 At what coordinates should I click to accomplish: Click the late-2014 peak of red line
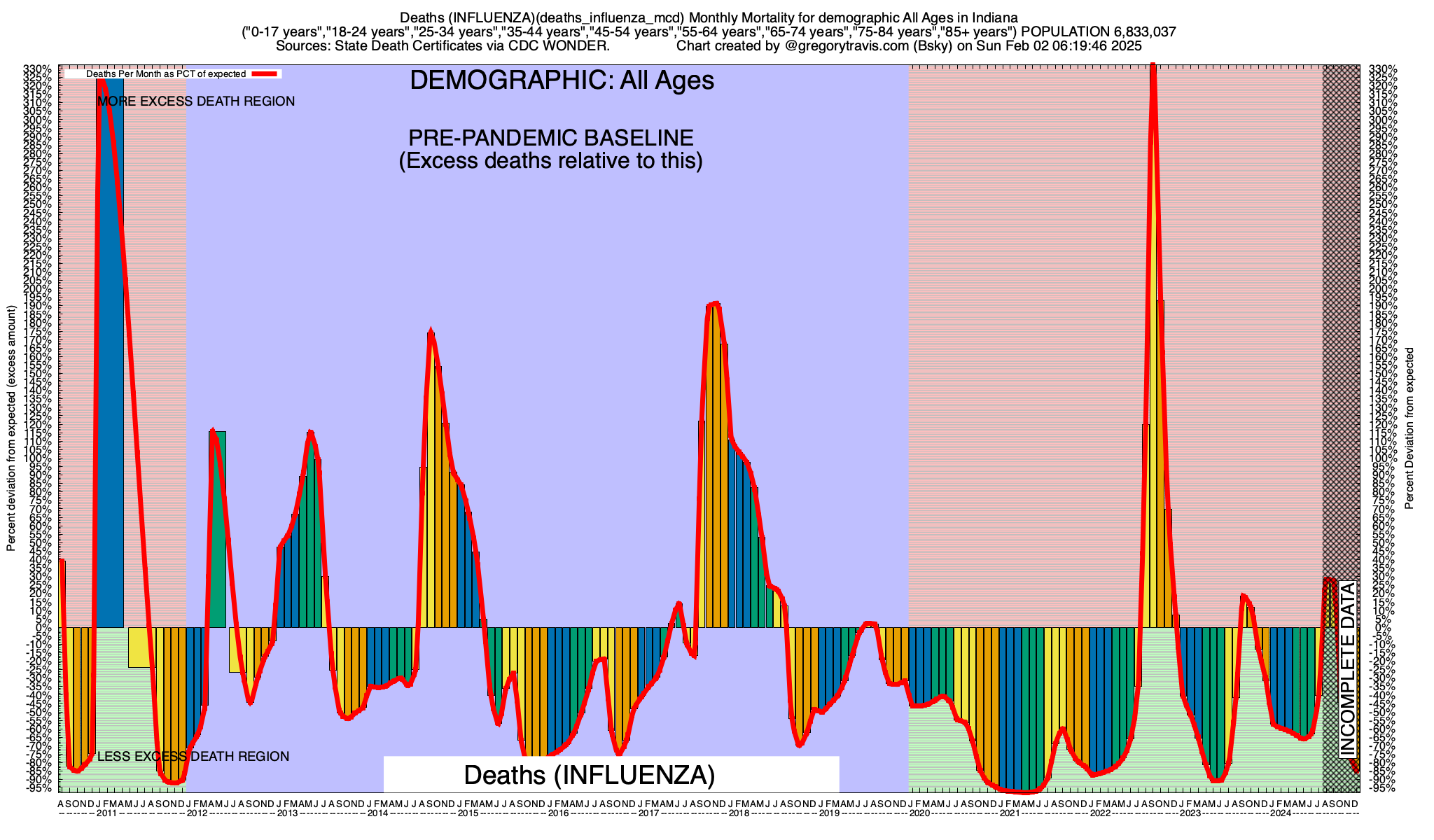pos(431,332)
